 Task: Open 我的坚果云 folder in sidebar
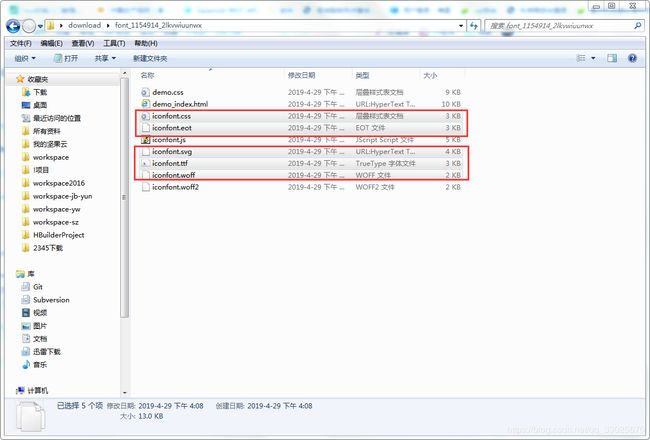(x=50, y=144)
